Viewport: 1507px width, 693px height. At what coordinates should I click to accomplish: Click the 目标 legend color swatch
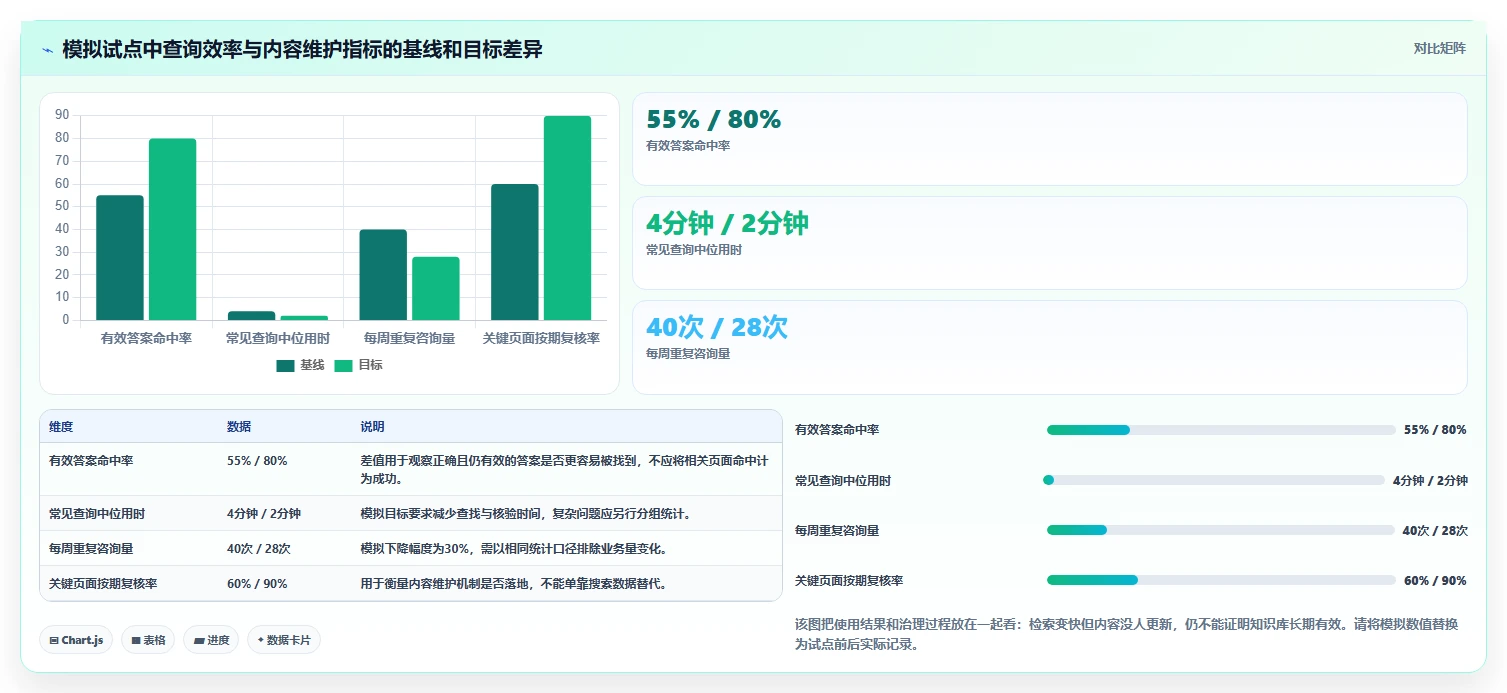tap(344, 366)
